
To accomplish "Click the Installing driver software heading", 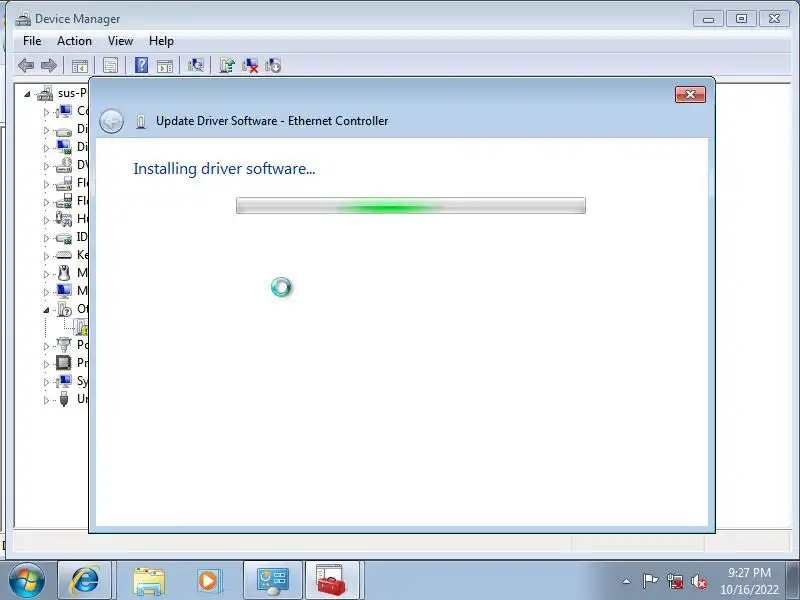I will [x=224, y=169].
